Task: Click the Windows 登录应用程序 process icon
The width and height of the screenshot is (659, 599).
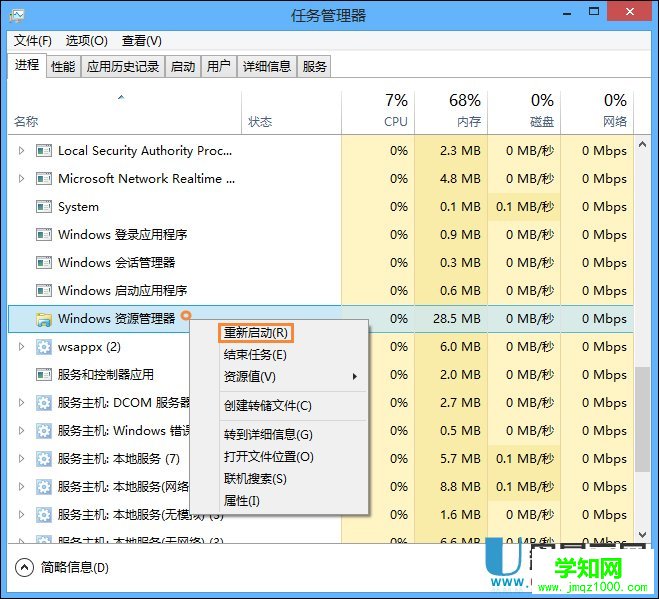Action: tap(44, 235)
